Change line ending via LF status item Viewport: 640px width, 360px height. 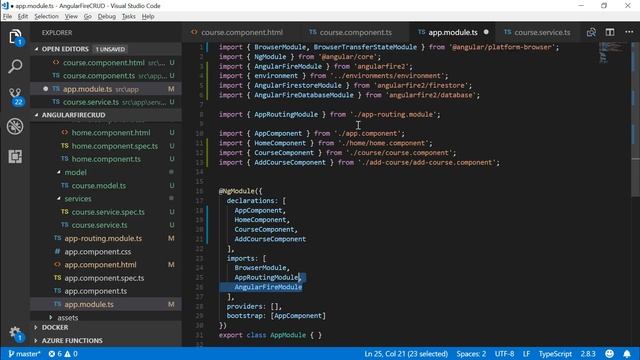[527, 354]
